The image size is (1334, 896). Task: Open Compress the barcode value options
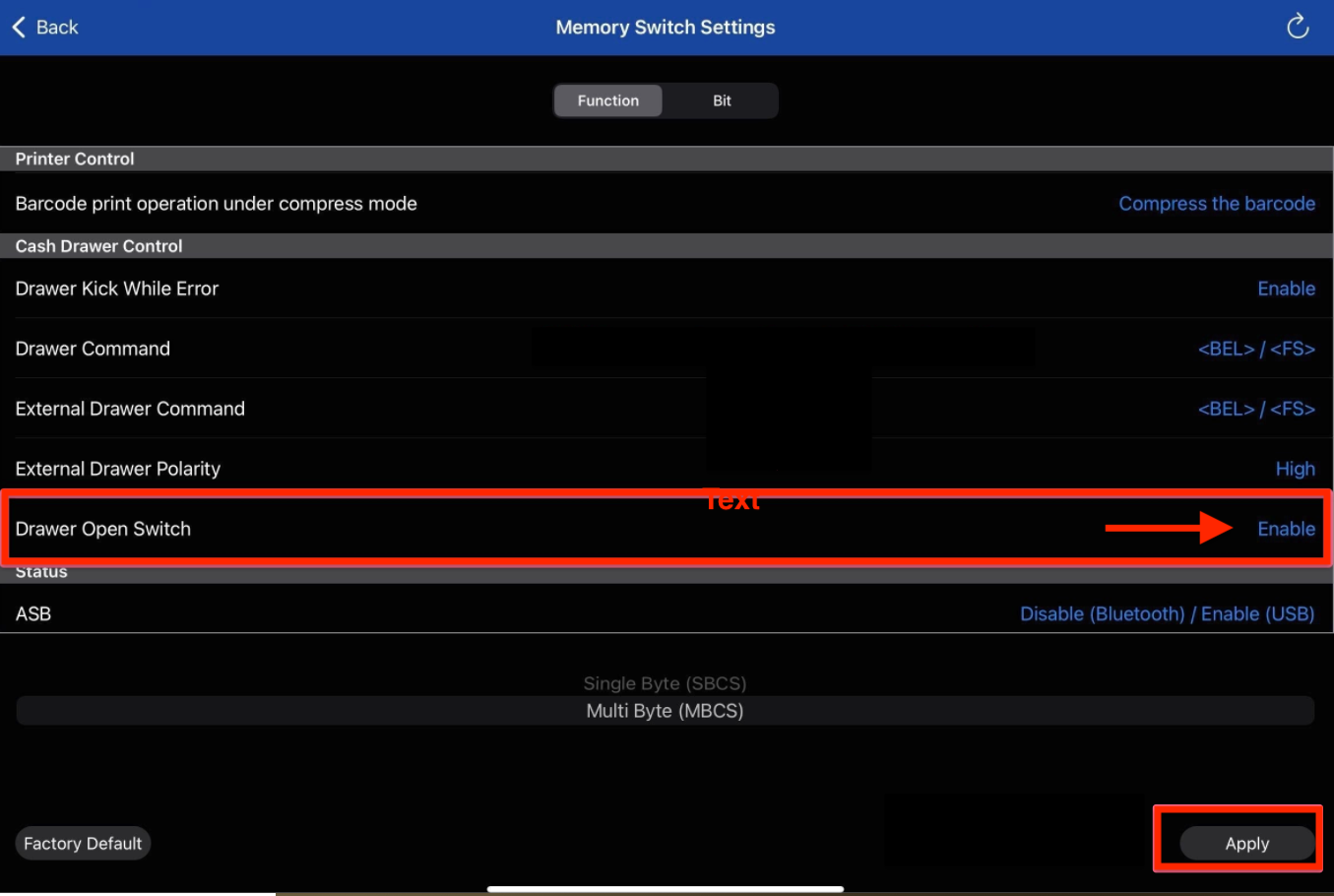(x=1217, y=204)
